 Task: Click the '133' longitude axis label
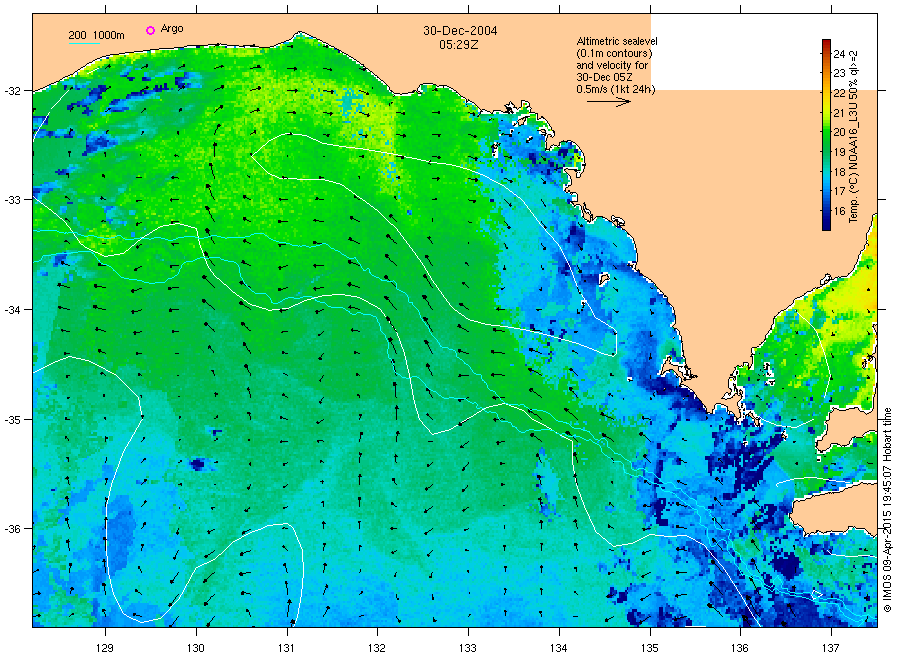point(468,648)
